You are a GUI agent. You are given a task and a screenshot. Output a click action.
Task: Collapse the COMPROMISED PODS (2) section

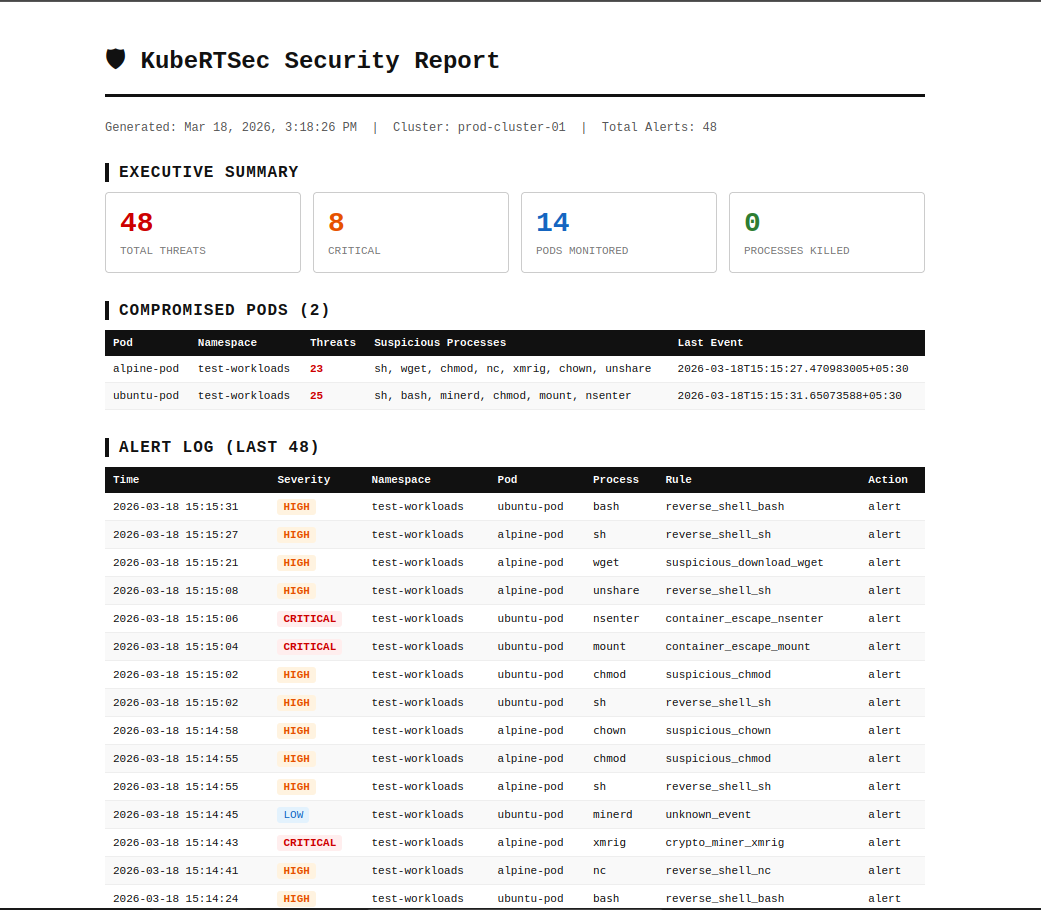225,310
